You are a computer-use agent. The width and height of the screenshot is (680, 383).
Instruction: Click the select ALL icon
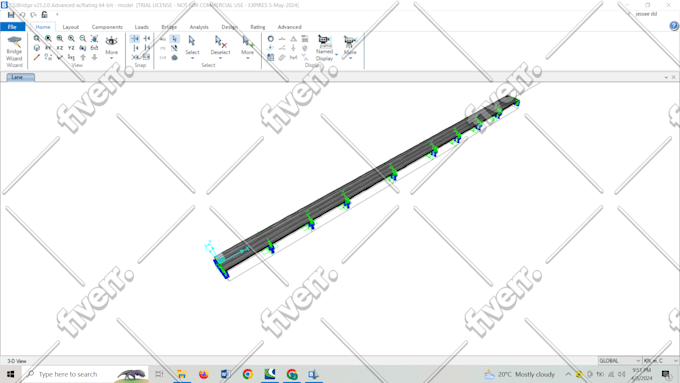click(x=163, y=39)
